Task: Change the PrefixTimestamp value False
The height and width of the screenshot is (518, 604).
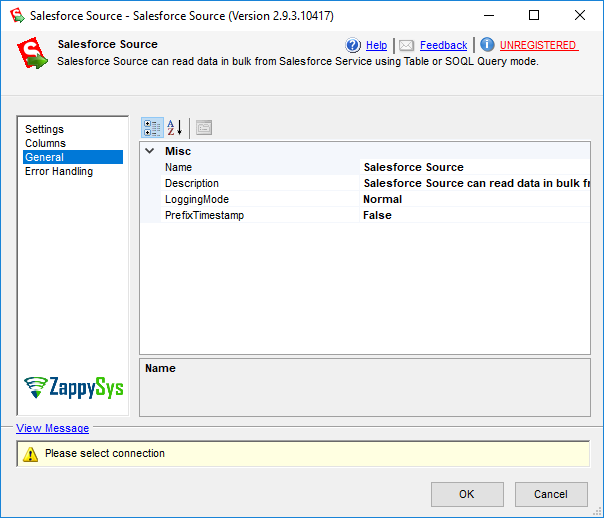Action: coord(475,215)
